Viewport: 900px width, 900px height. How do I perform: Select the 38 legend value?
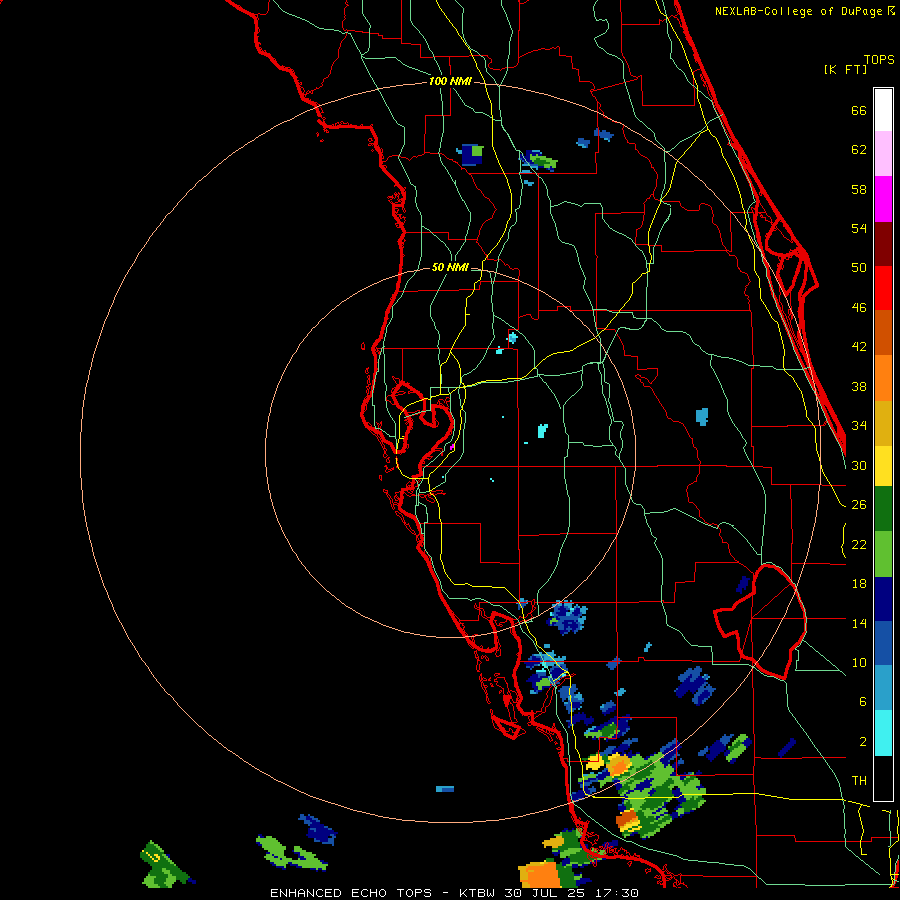pos(859,386)
